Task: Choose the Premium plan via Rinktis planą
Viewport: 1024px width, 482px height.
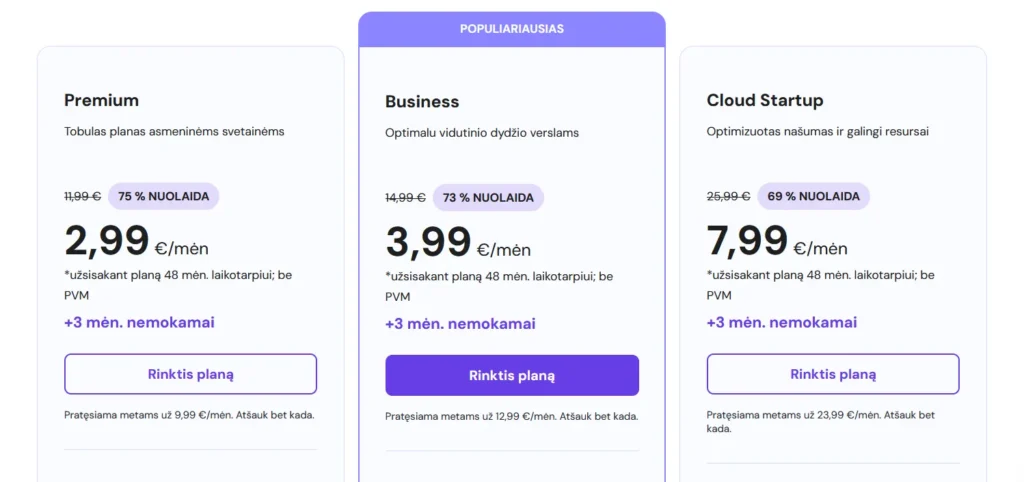Action: (x=191, y=374)
